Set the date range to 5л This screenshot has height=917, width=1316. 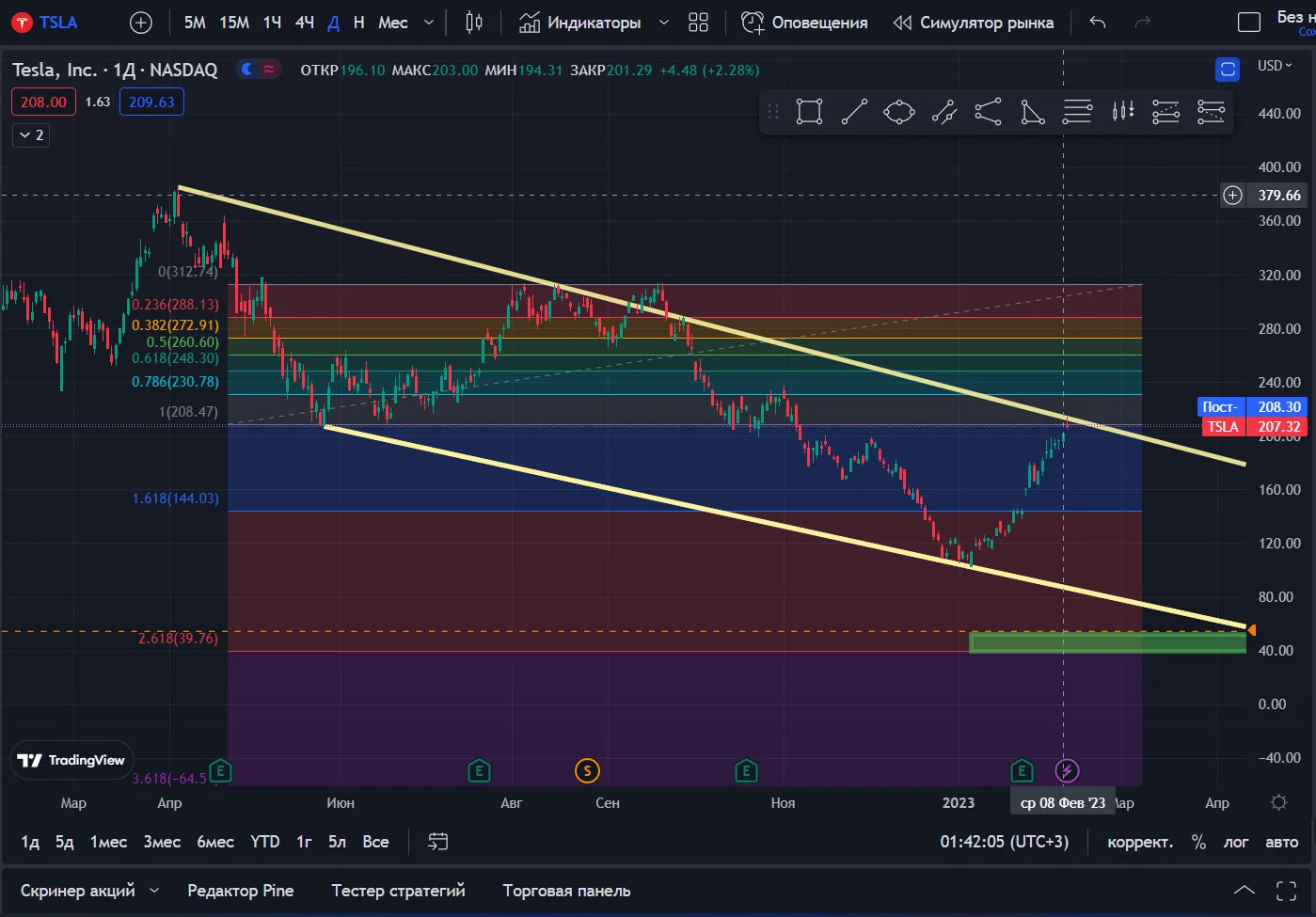(x=337, y=842)
